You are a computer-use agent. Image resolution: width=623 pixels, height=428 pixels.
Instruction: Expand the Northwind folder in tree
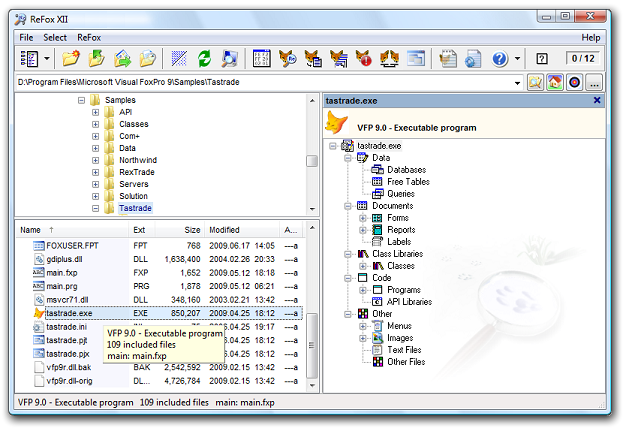[x=96, y=160]
